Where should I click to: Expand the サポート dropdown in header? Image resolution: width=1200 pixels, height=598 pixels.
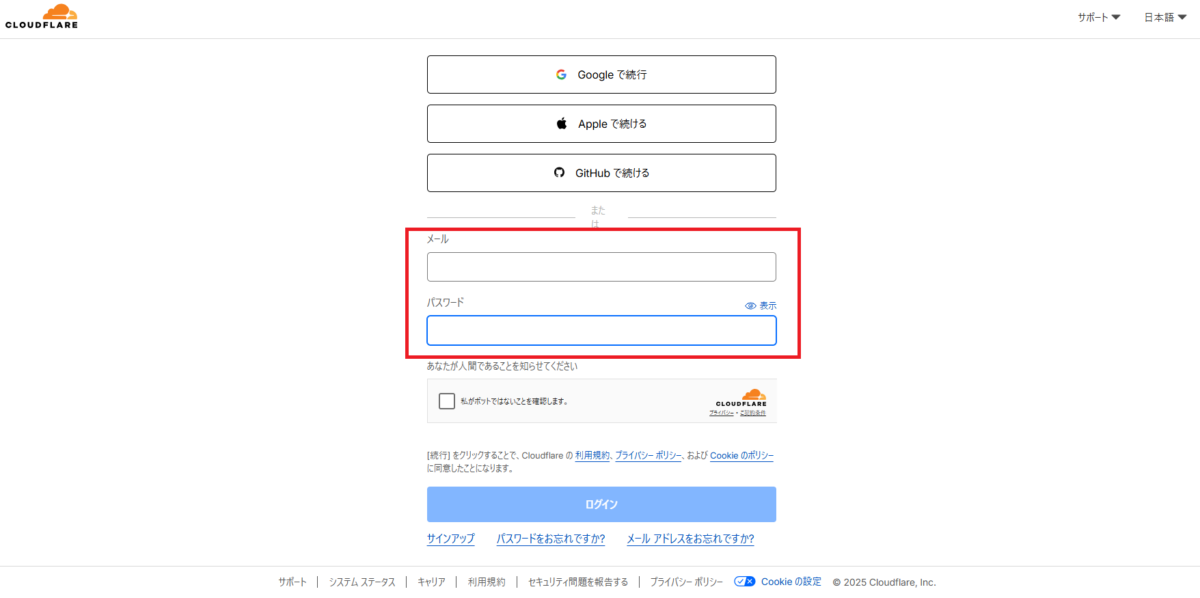pos(1098,18)
